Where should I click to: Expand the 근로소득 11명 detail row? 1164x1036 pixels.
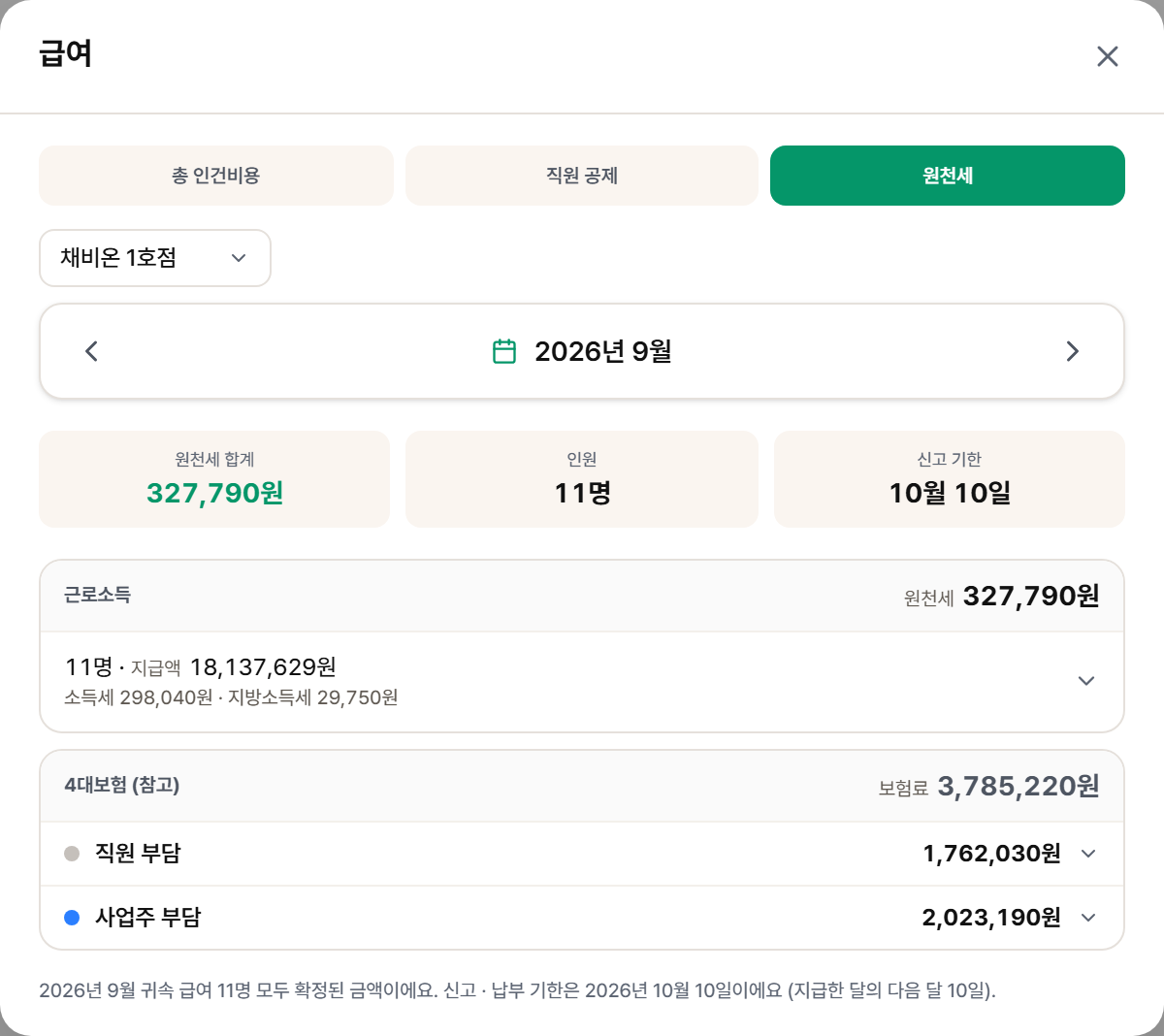(582, 682)
